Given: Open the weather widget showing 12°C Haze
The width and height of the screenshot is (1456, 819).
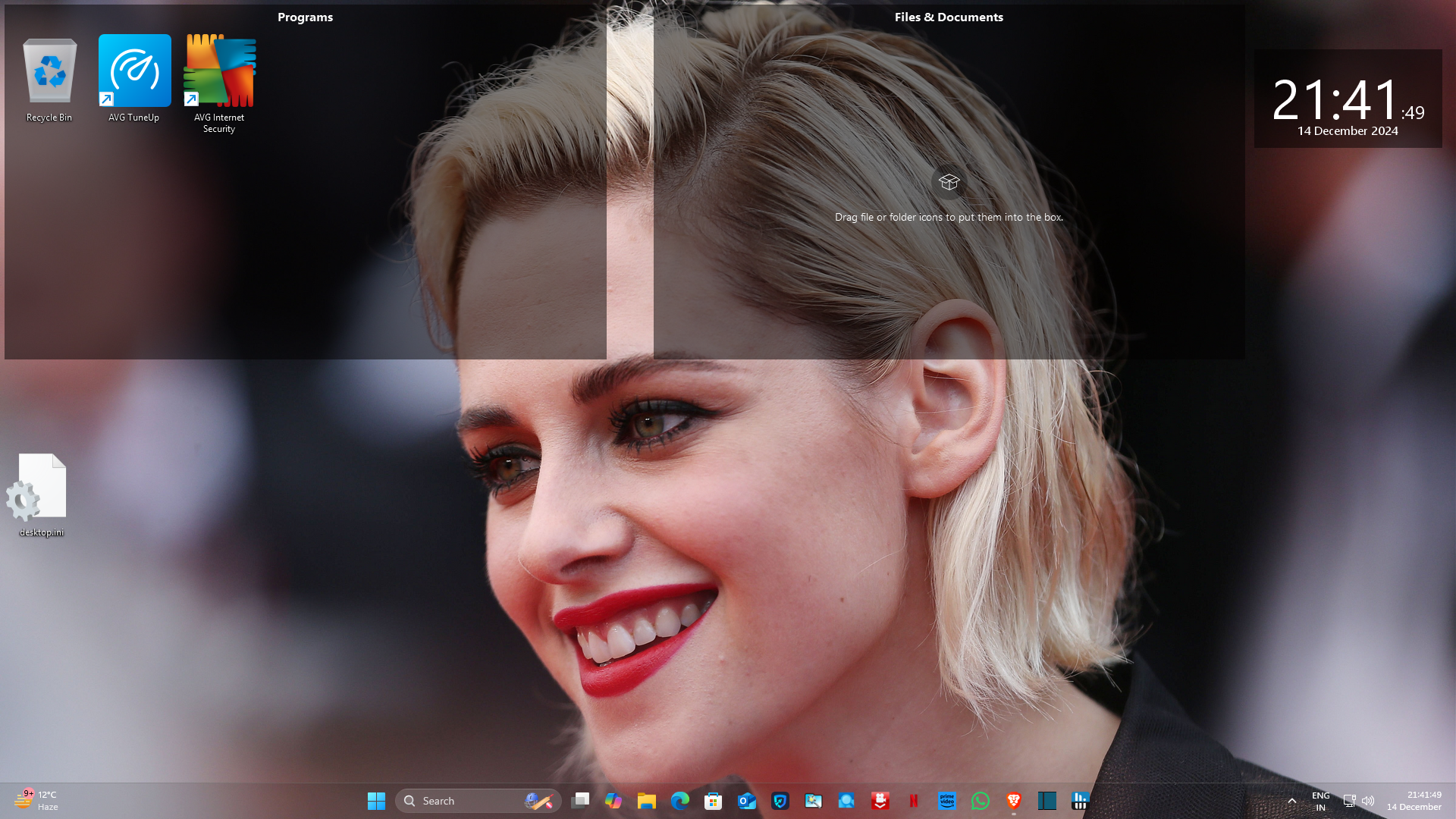Looking at the screenshot, I should tap(36, 801).
